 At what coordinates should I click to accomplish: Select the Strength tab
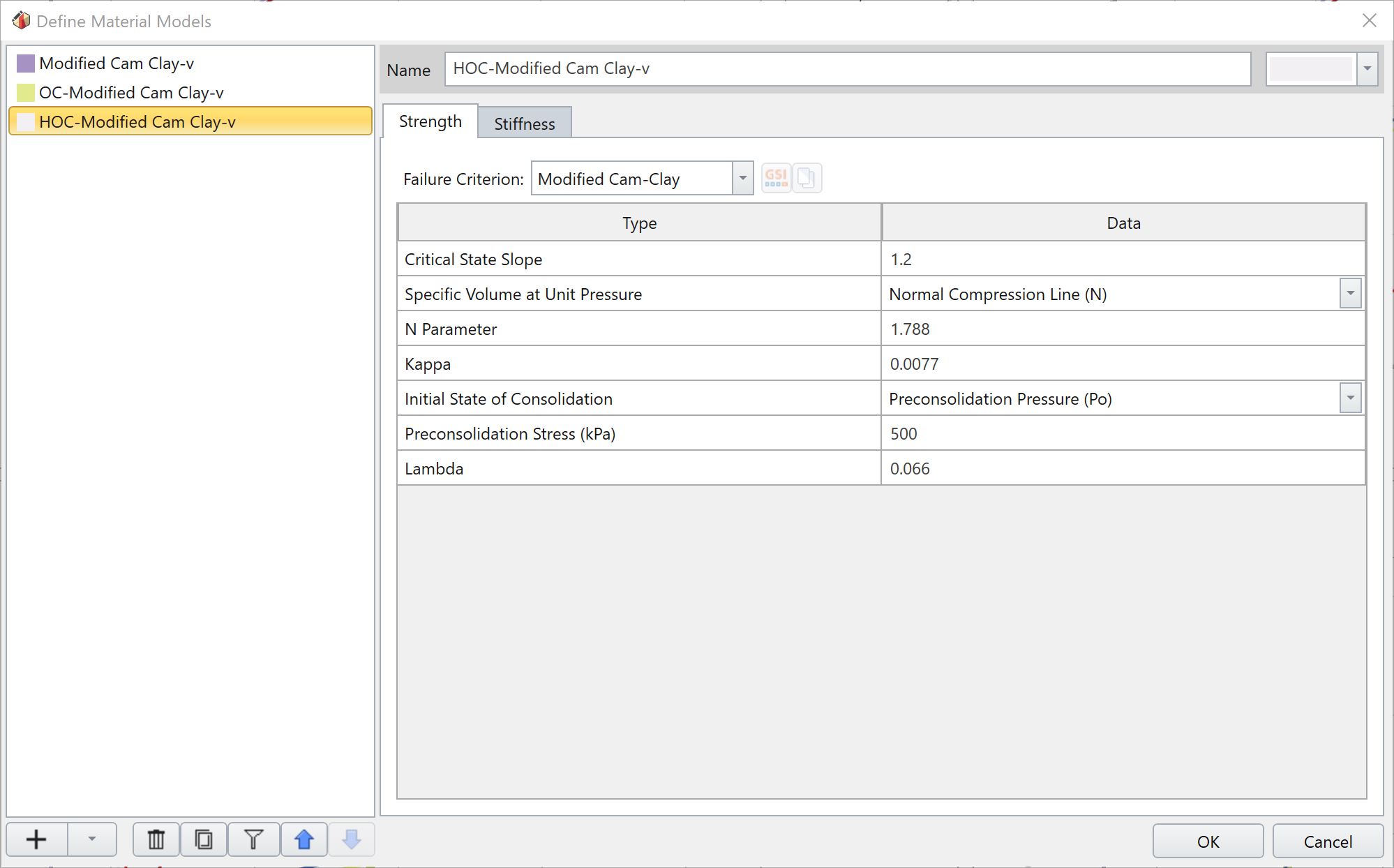pos(429,121)
